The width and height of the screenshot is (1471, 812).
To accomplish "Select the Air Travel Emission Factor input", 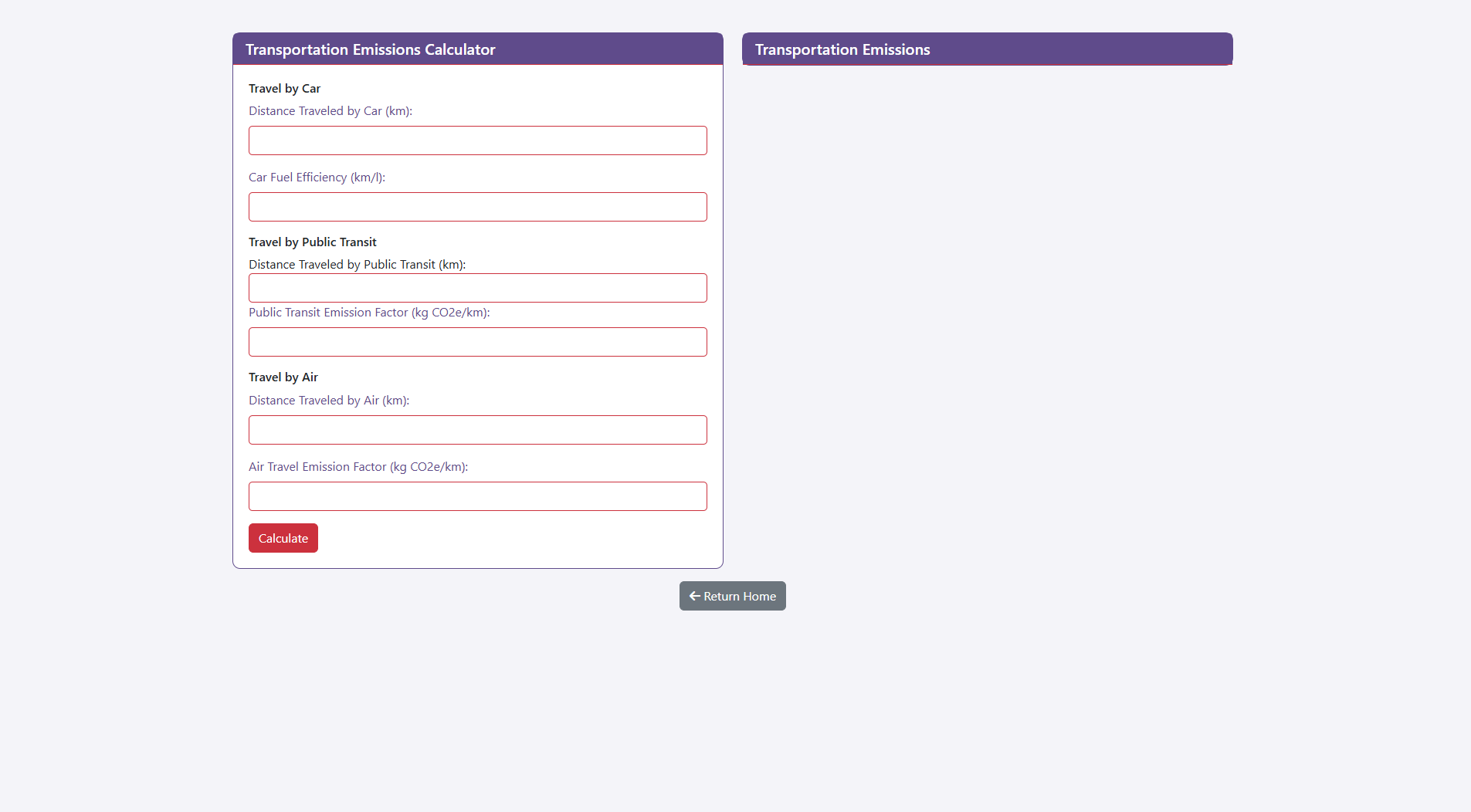I will coord(477,496).
